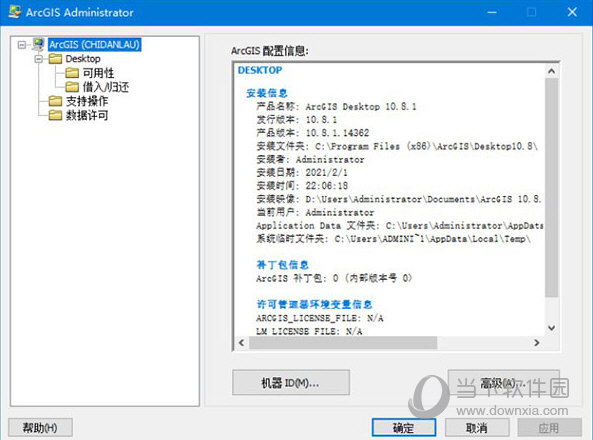Click the 帮助(H) button
Screen dimensions: 593x440
coord(40,428)
